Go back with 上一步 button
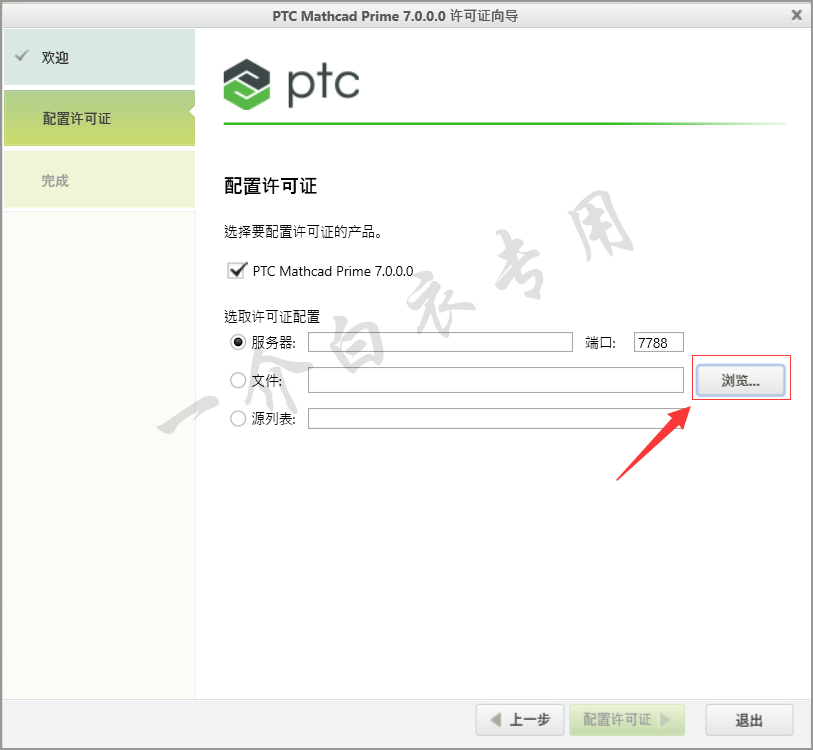 [520, 719]
